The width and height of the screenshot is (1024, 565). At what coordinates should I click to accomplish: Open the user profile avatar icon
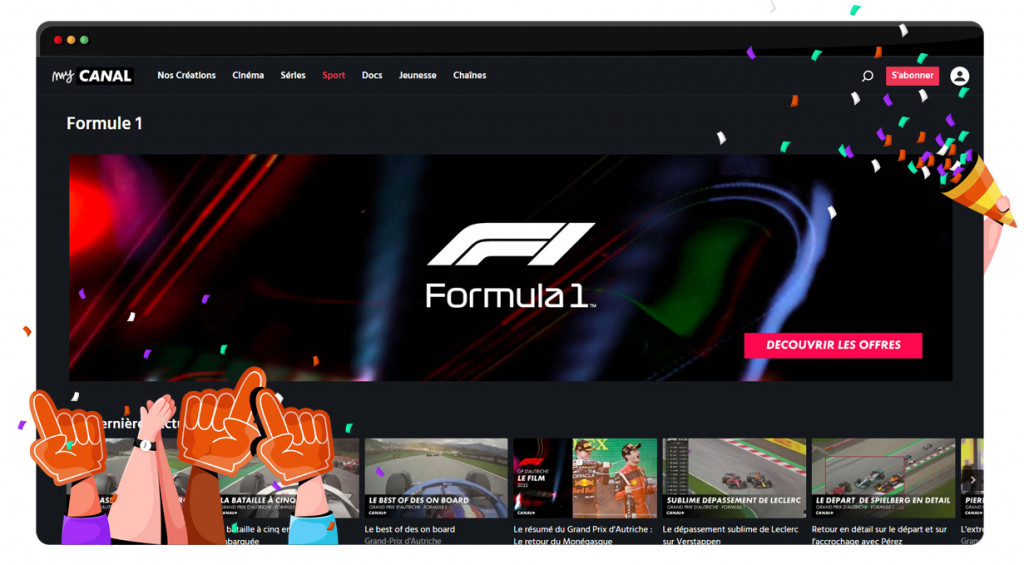click(x=959, y=76)
